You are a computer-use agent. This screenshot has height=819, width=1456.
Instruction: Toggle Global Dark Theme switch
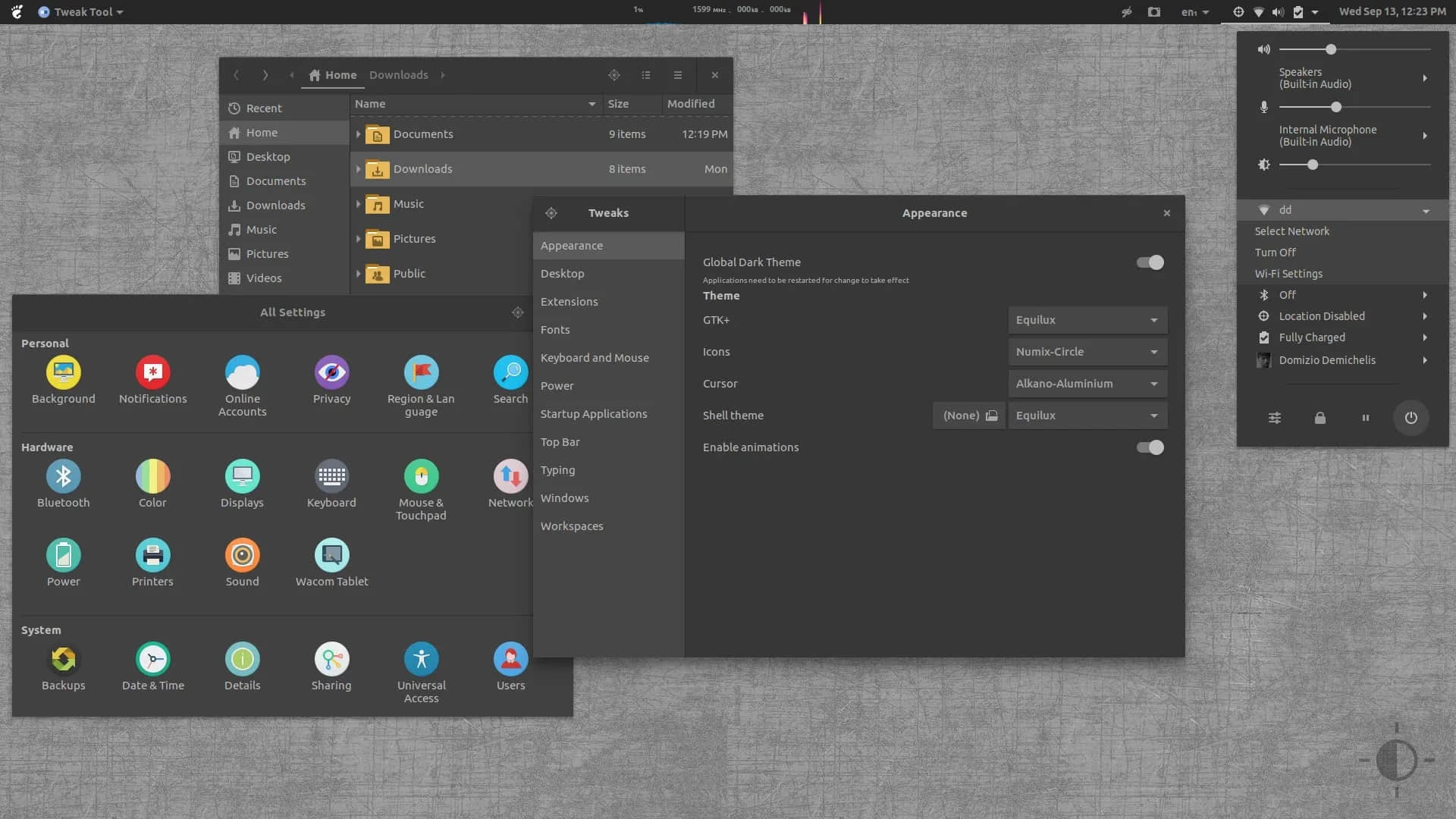click(1149, 262)
